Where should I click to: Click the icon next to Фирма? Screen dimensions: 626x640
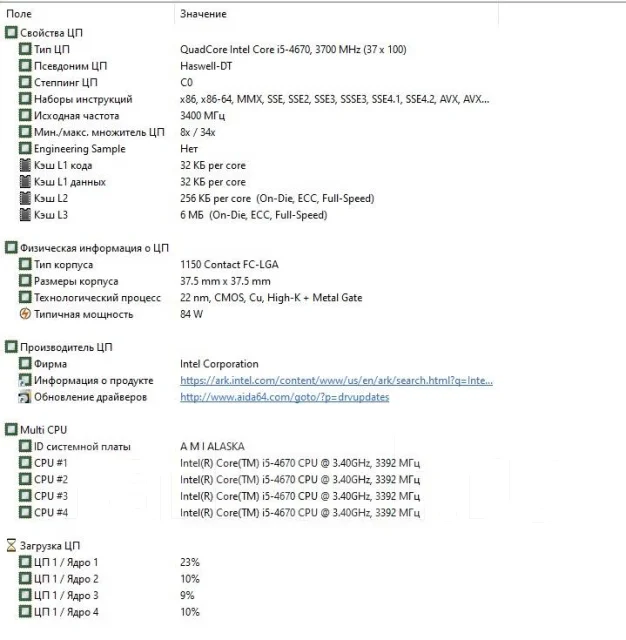tap(25, 363)
